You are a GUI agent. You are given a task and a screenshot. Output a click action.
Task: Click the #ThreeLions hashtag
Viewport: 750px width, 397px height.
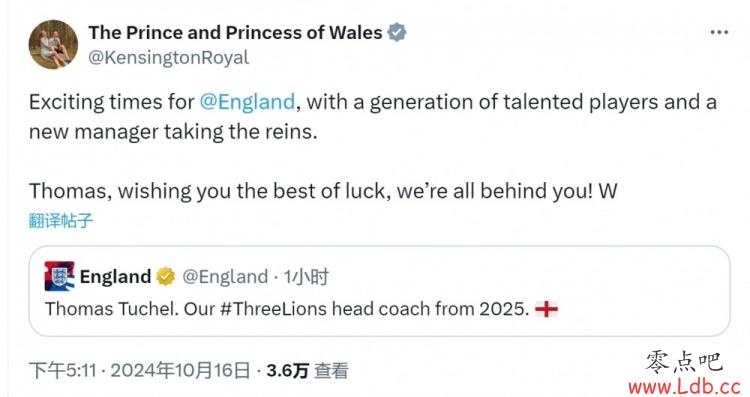274,309
